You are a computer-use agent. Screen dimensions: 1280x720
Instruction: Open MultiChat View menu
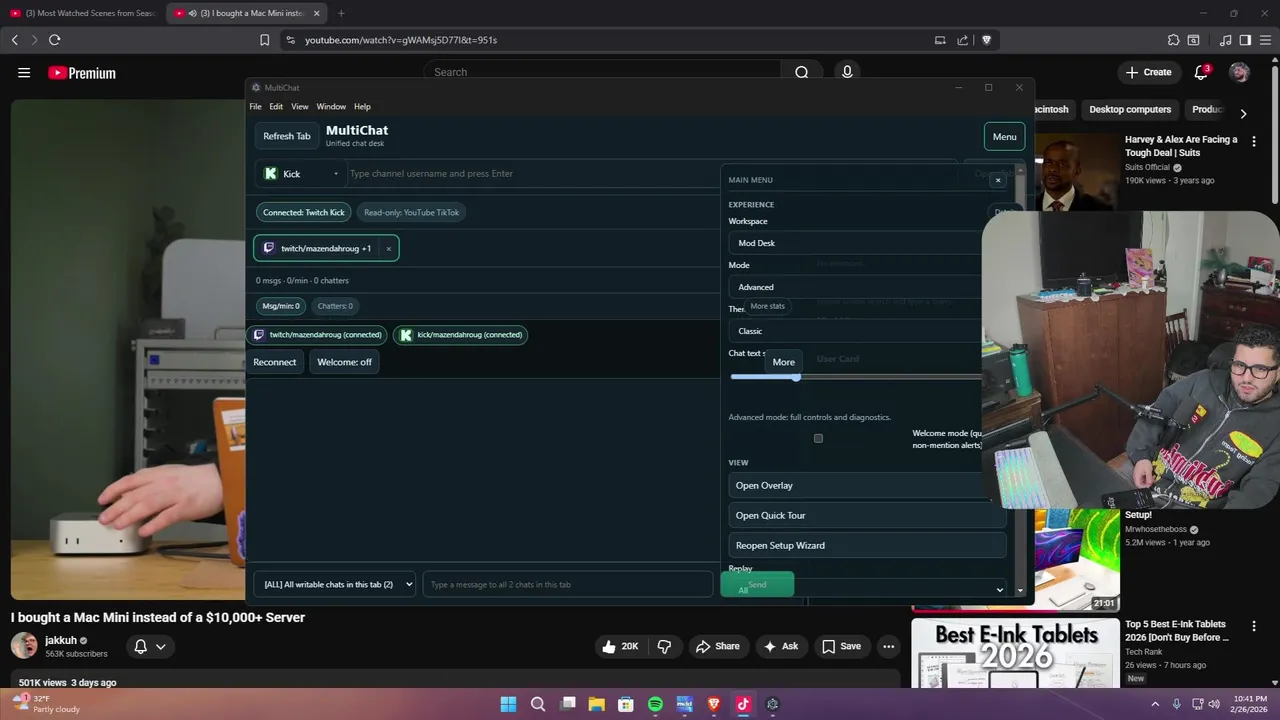pyautogui.click(x=300, y=106)
